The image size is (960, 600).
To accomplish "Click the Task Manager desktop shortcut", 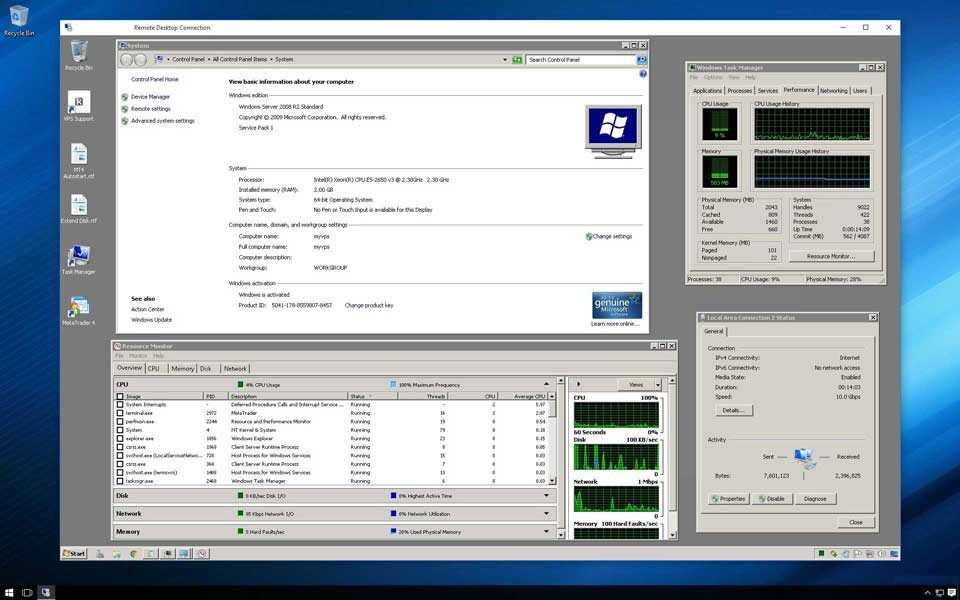I will (x=78, y=257).
